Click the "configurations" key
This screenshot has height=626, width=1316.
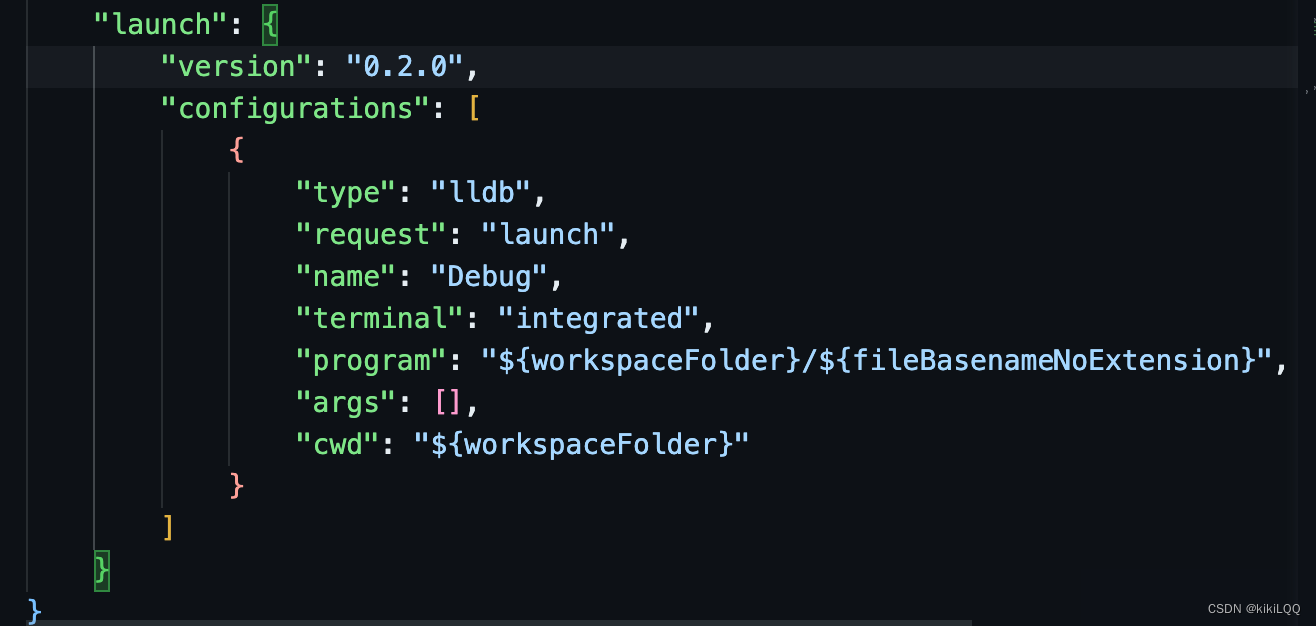tap(295, 108)
